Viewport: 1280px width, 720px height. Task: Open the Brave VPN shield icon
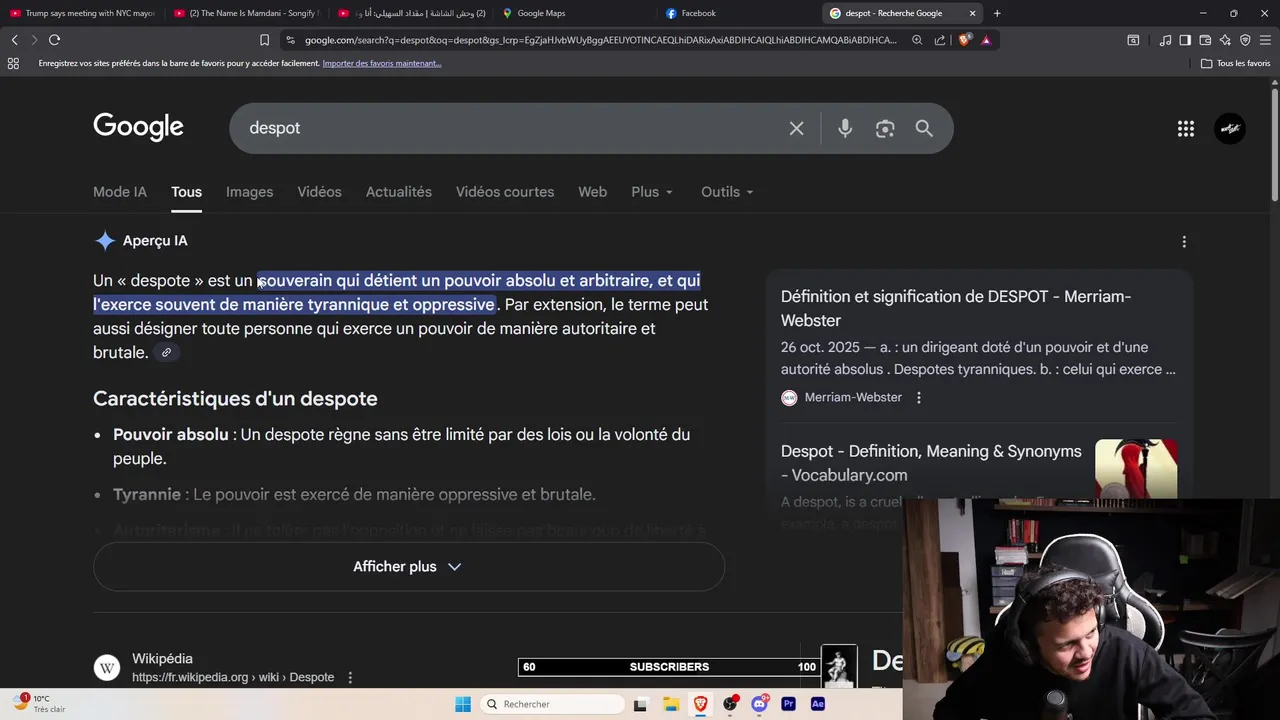1245,40
